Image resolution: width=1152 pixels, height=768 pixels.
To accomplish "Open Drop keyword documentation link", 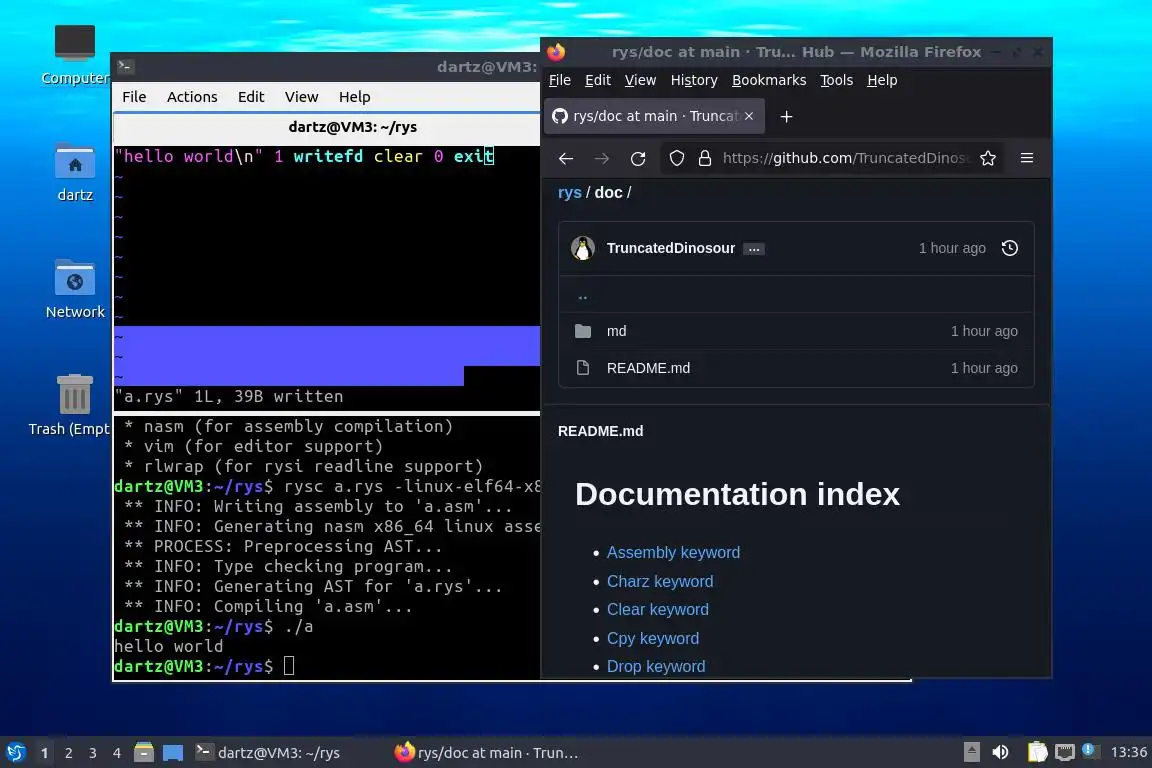I will [x=656, y=667].
